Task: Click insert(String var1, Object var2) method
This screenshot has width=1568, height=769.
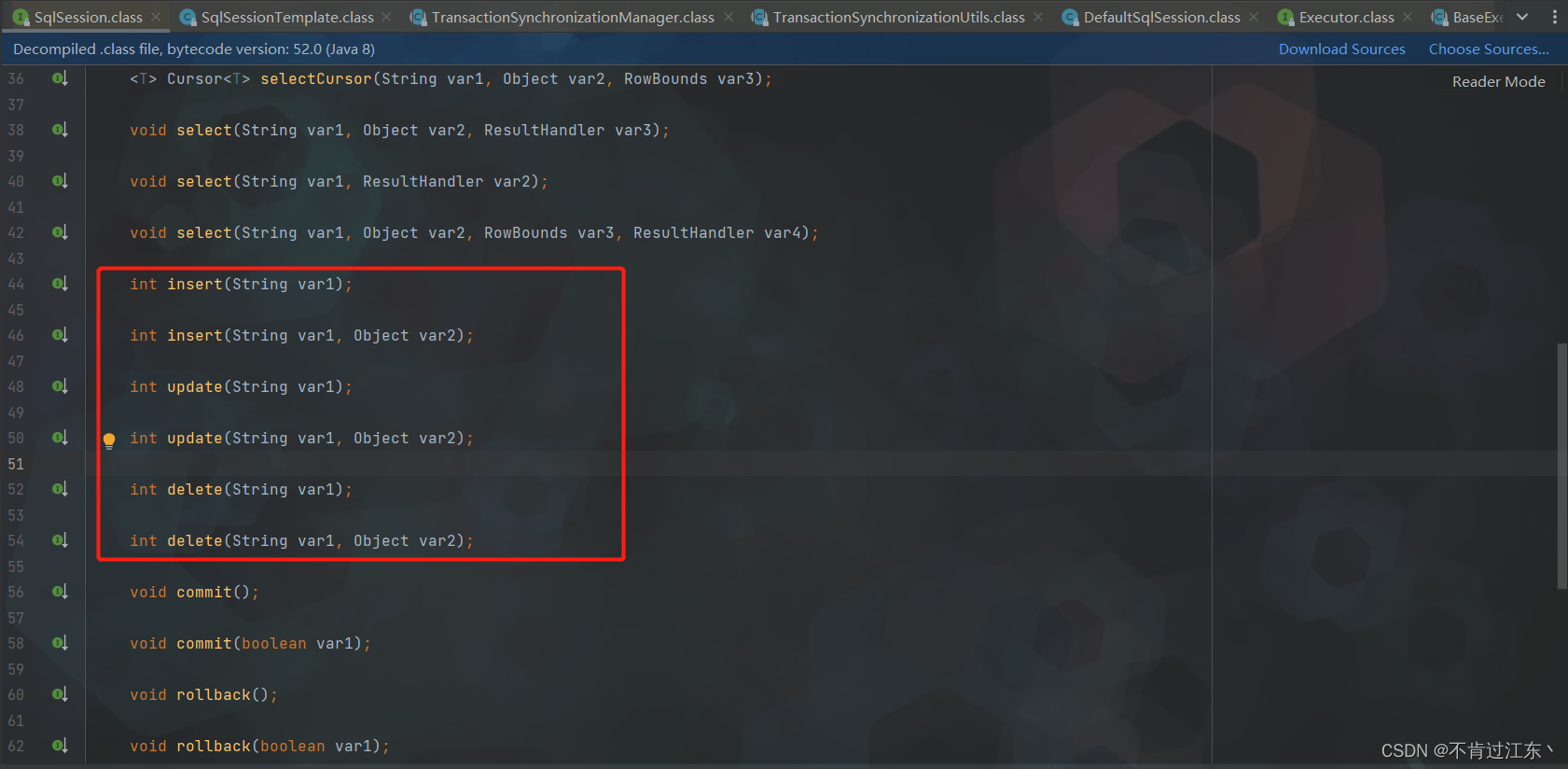Action: 194,336
